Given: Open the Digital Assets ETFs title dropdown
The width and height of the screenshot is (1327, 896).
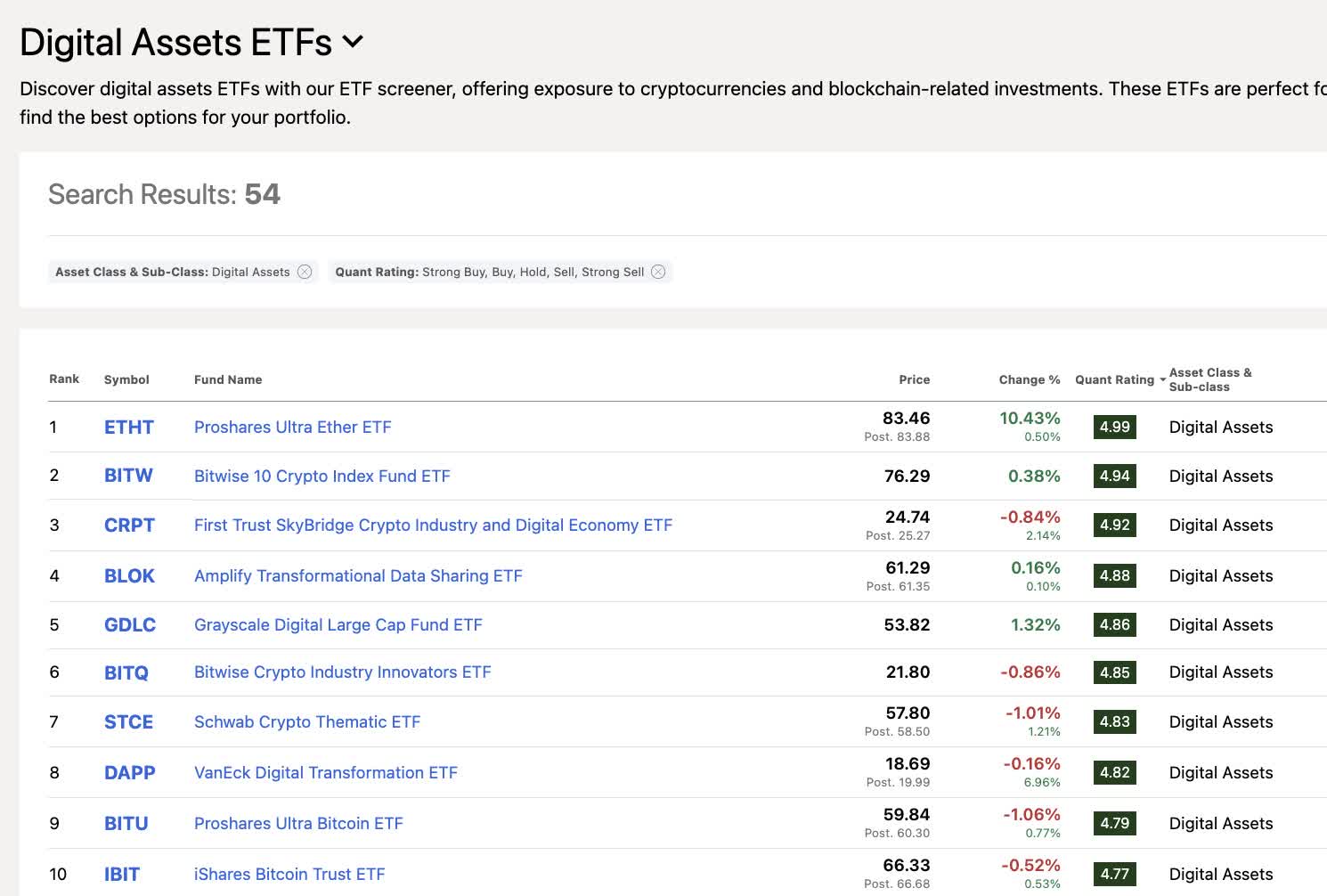Looking at the screenshot, I should coord(353,41).
